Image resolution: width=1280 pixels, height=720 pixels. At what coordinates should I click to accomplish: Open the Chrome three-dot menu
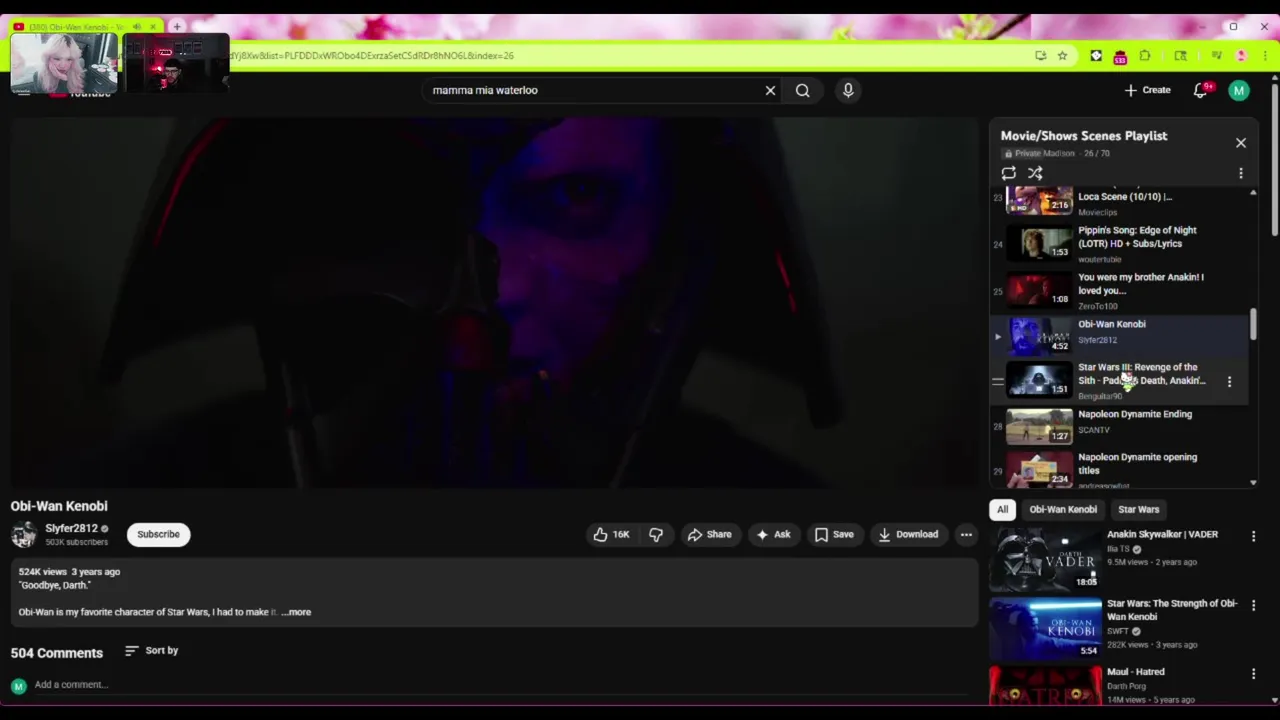(1266, 56)
